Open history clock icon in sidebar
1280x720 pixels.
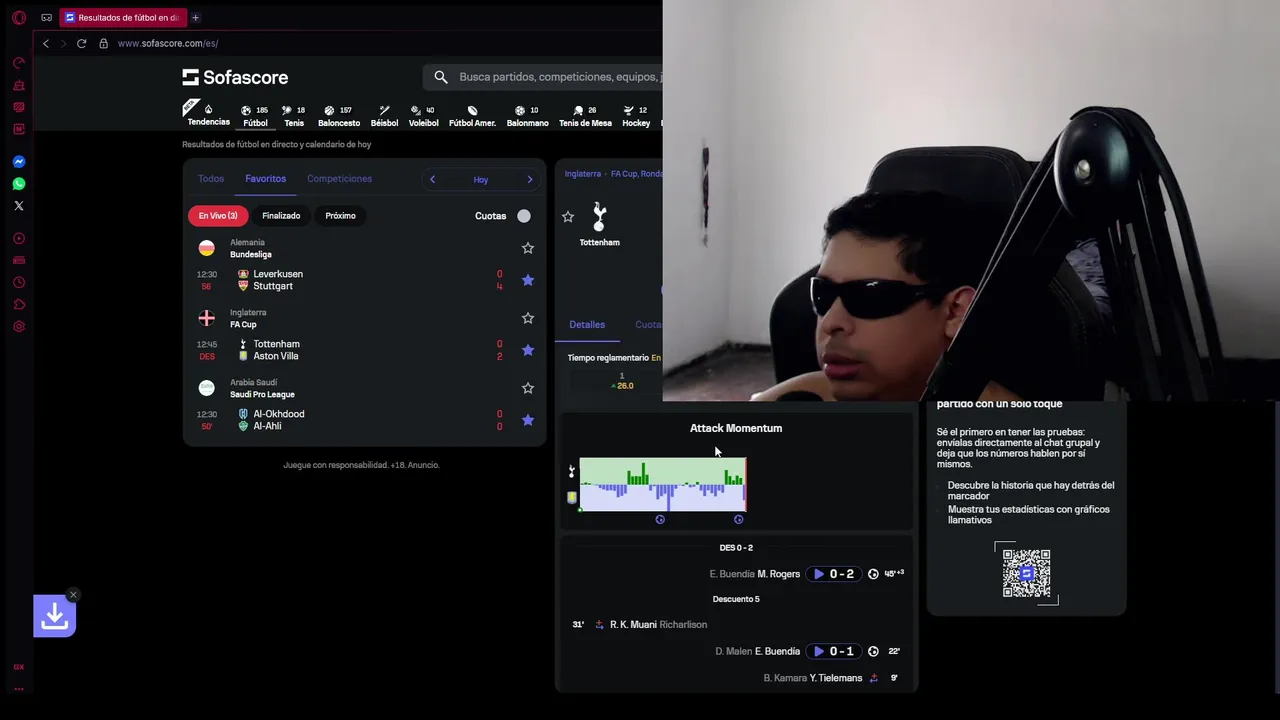[x=19, y=282]
